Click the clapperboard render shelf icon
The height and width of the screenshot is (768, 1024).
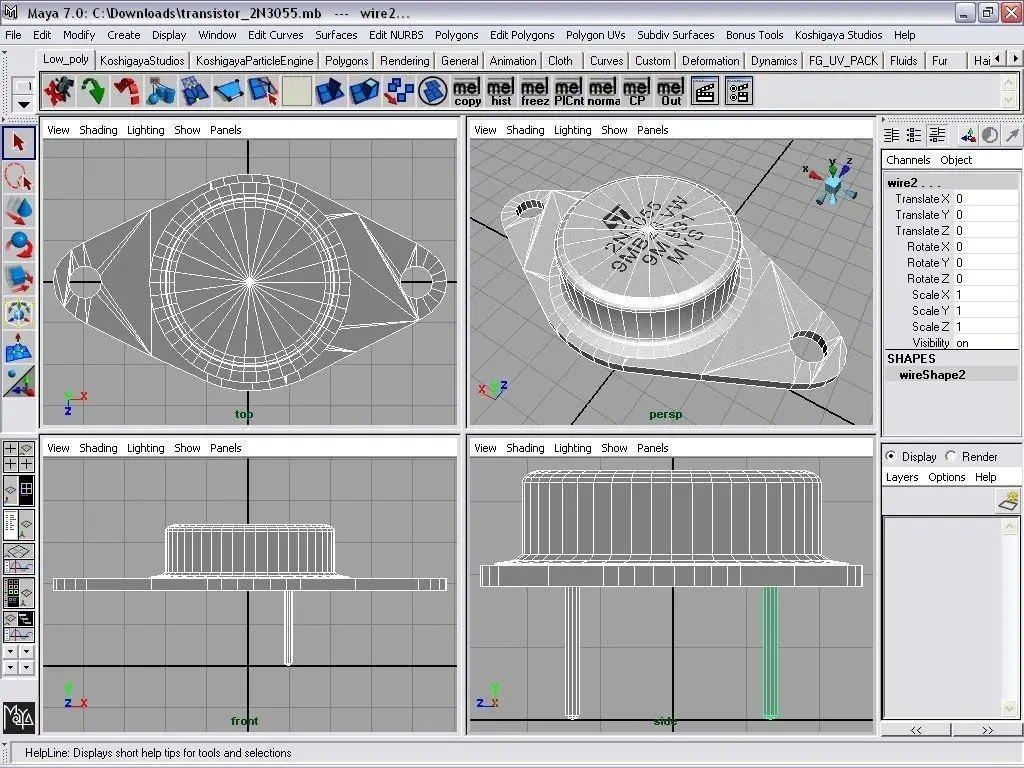(705, 91)
